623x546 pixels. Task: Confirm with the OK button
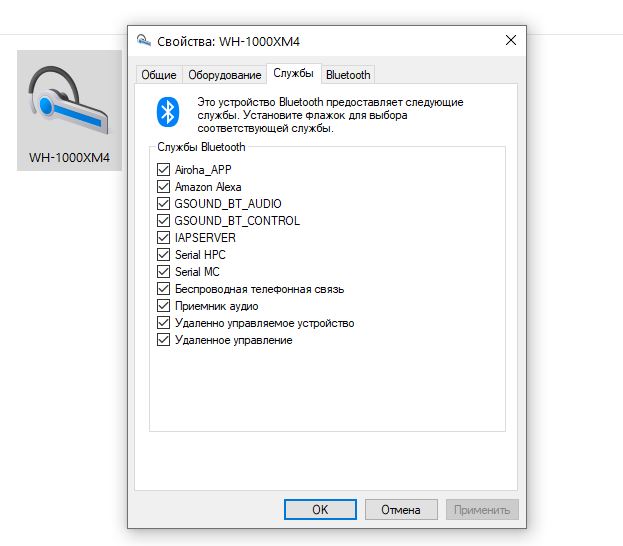(x=320, y=509)
